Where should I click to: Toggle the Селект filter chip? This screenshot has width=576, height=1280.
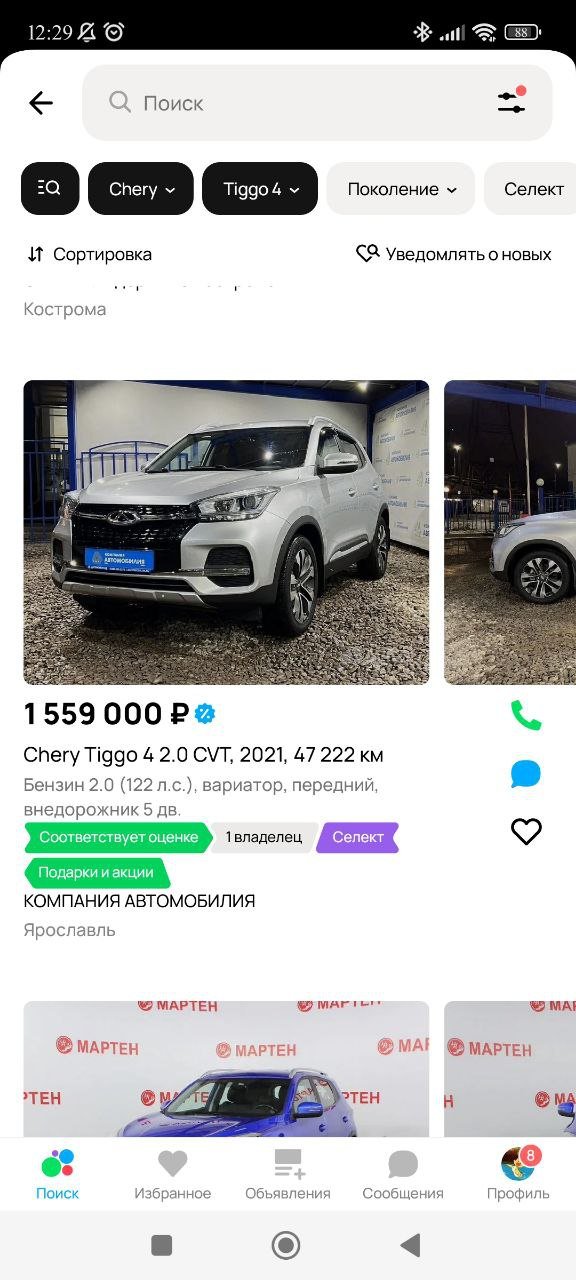pos(532,189)
